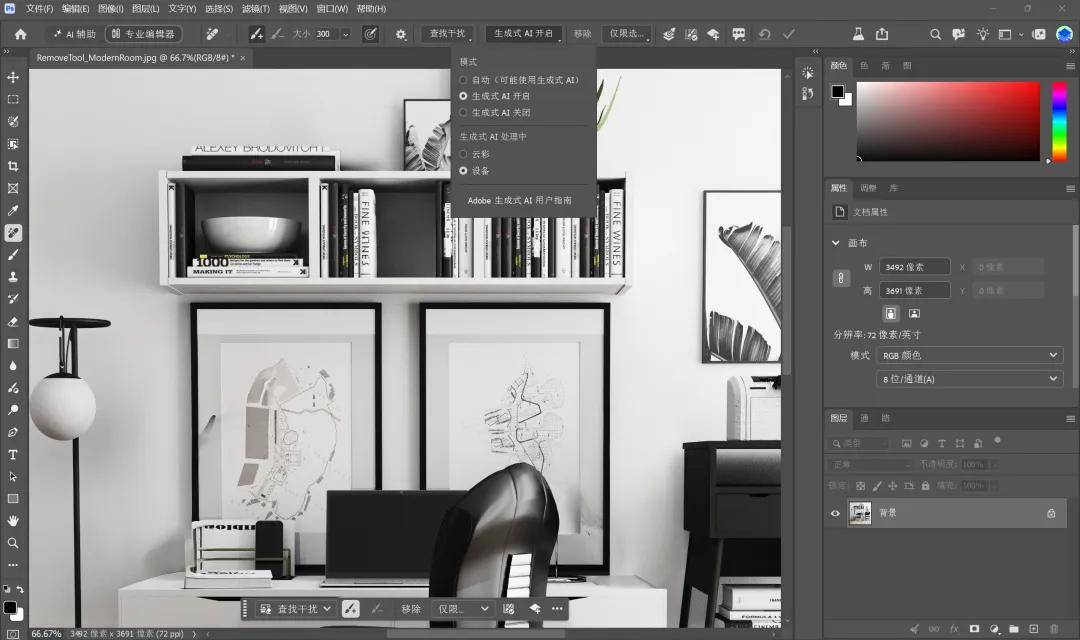Select the Move tool in the left toolbar
Viewport: 1080px width, 640px height.
12,77
